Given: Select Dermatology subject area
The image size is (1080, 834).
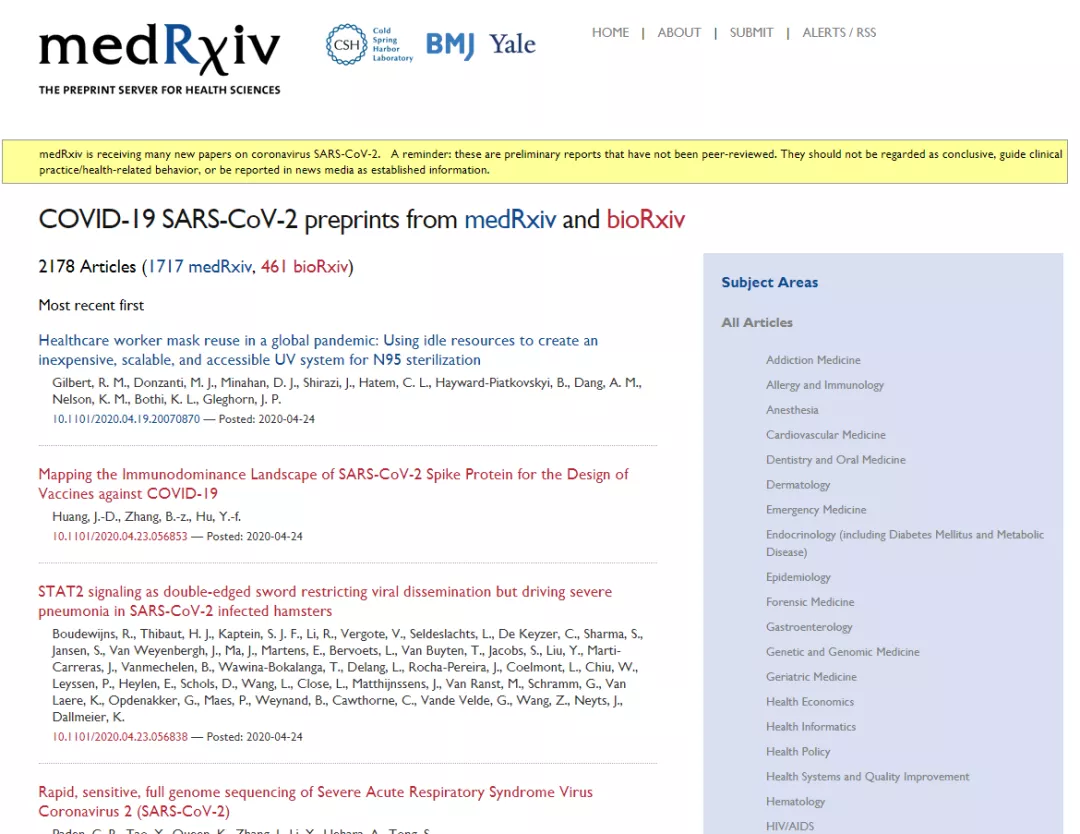Looking at the screenshot, I should pyautogui.click(x=798, y=485).
